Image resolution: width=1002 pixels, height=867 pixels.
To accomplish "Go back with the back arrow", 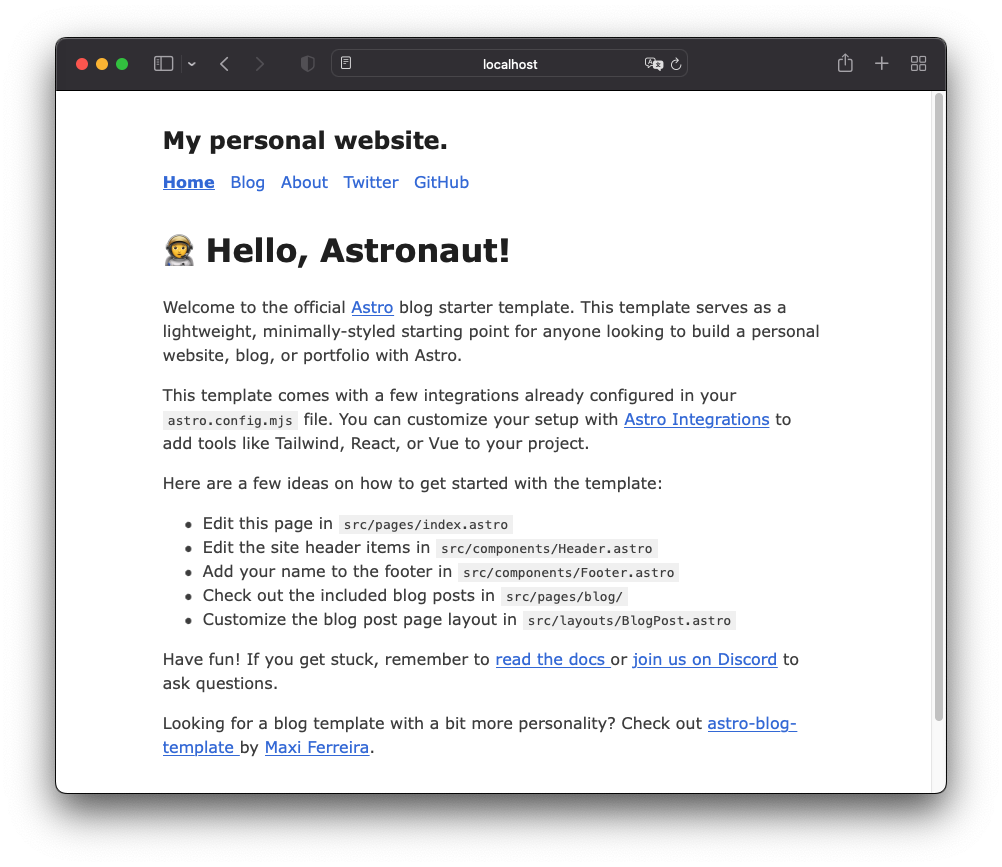I will pos(224,64).
